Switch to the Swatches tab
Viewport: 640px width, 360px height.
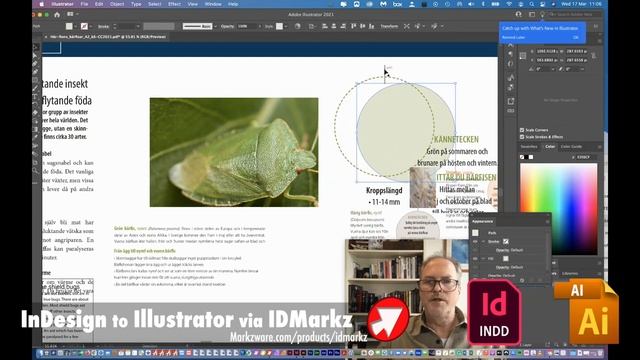pyautogui.click(x=529, y=147)
